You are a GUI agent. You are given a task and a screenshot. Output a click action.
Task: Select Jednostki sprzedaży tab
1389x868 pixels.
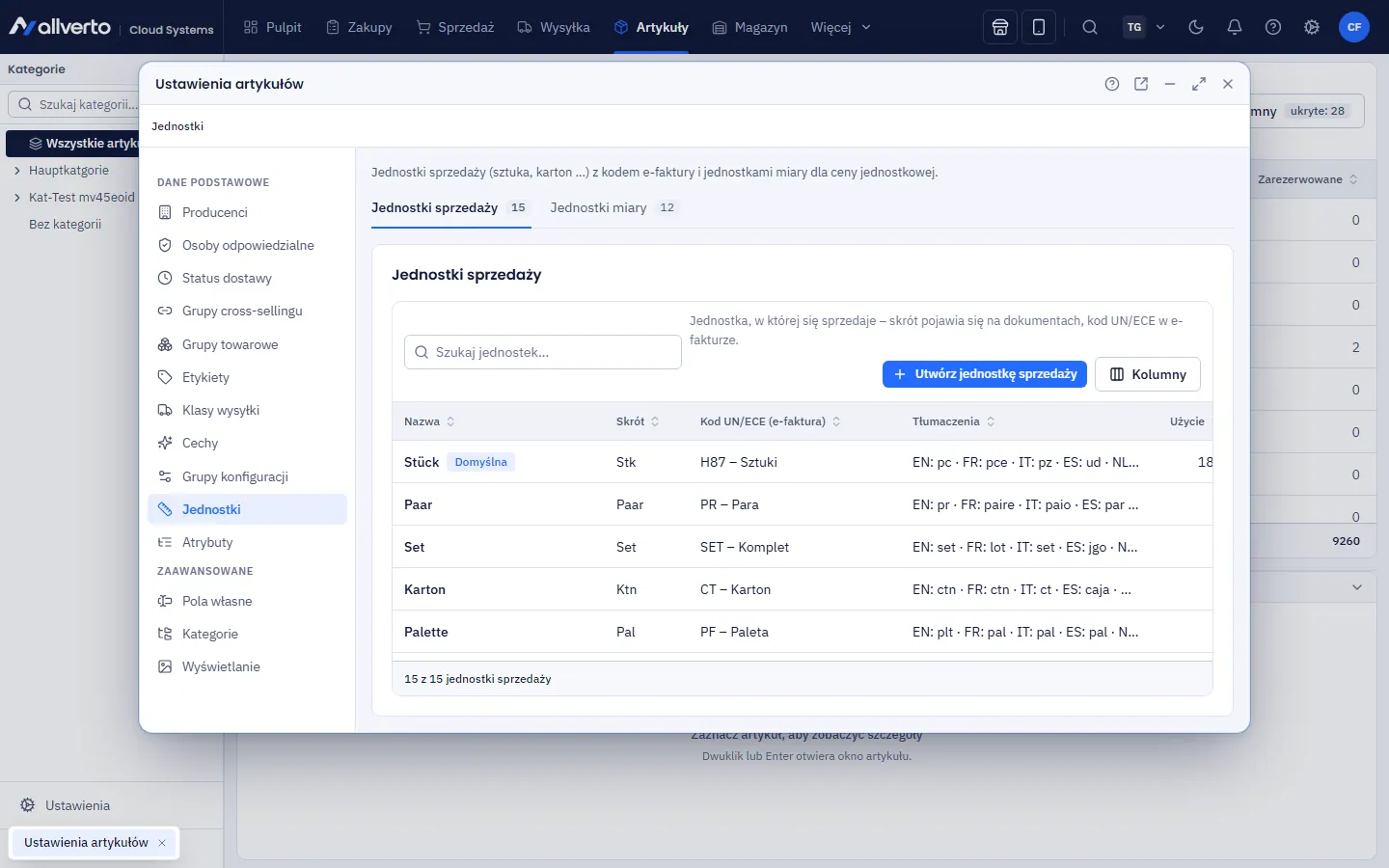click(451, 208)
